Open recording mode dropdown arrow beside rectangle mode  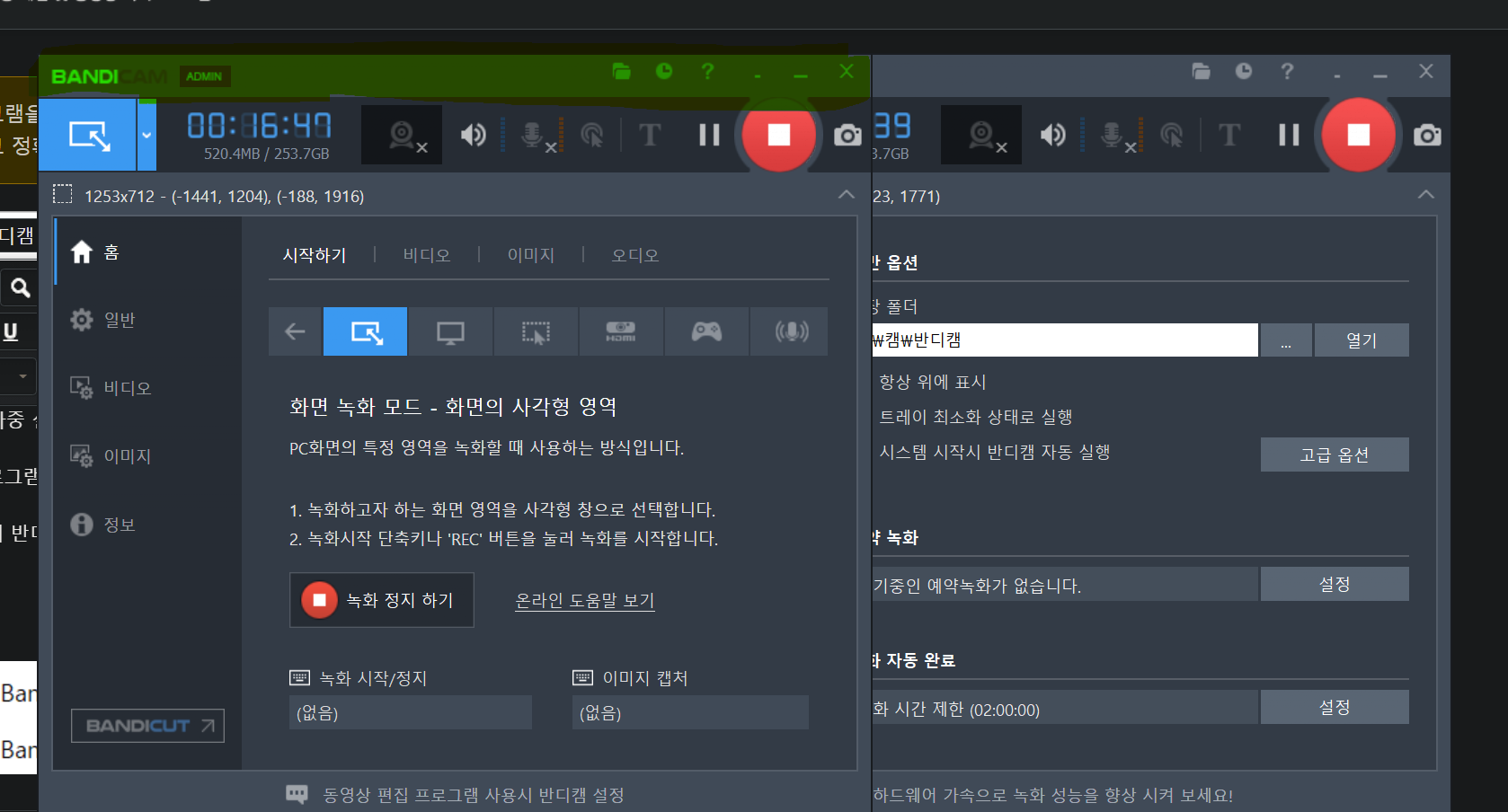point(146,135)
